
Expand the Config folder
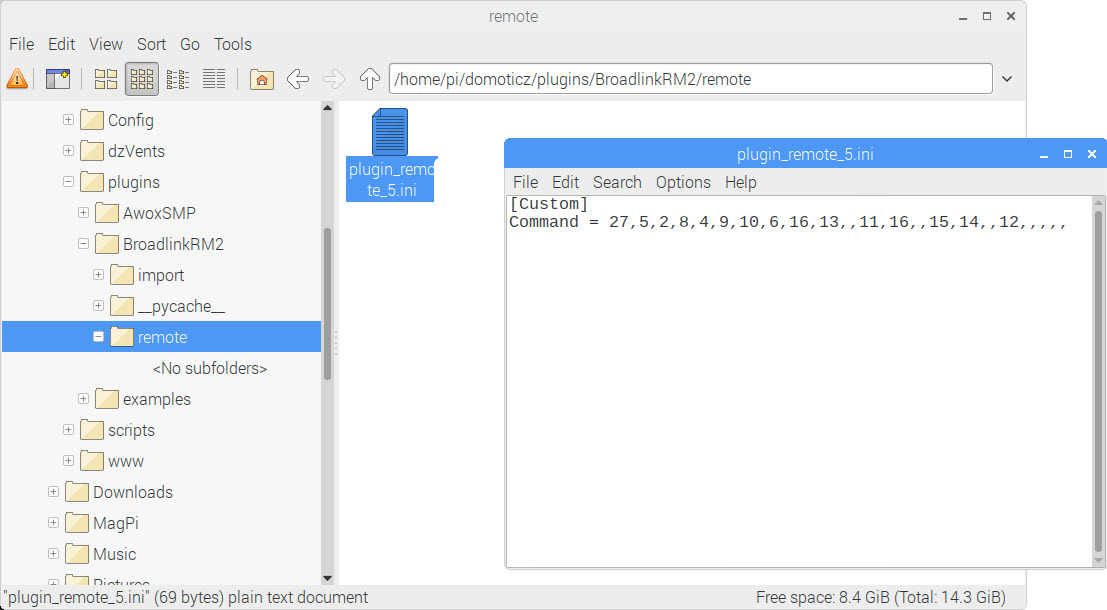pyautogui.click(x=68, y=119)
